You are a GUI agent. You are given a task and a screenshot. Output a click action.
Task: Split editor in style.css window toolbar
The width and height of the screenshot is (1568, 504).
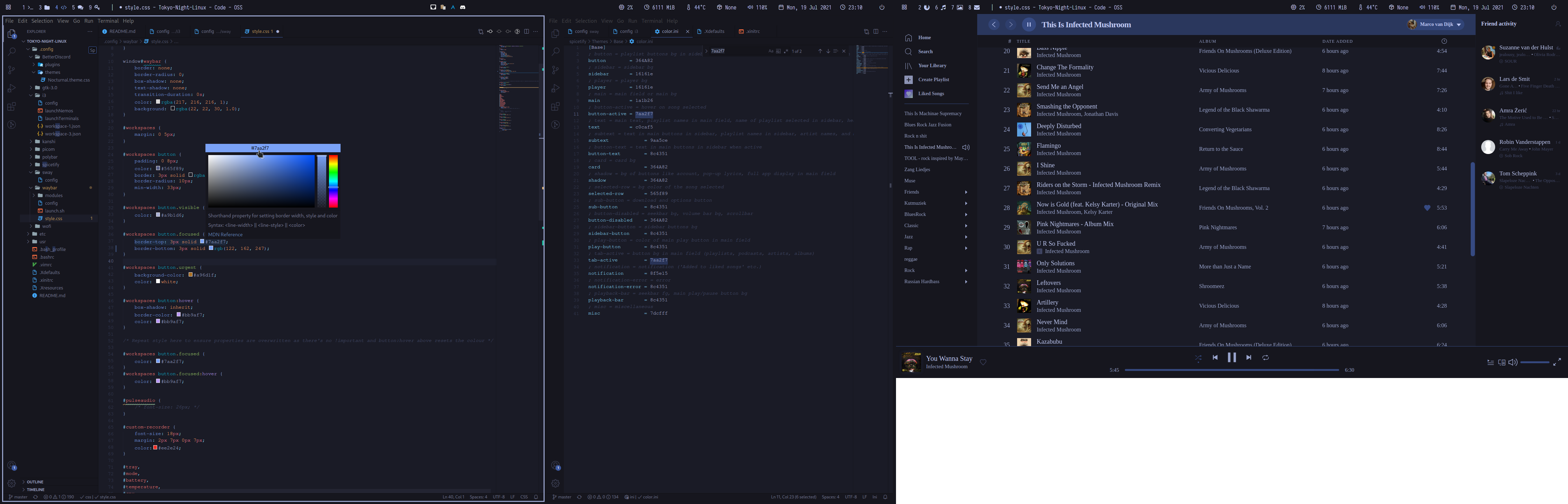pos(526,31)
